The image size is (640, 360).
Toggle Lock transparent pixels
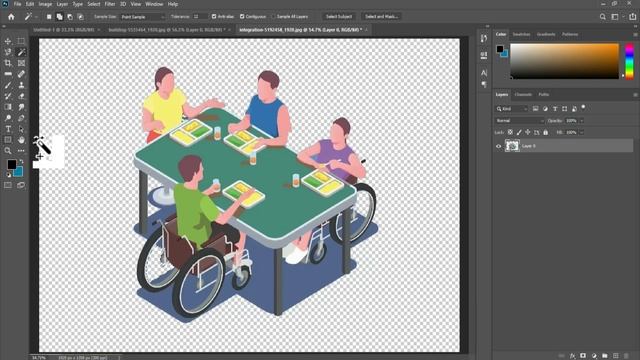(x=510, y=132)
